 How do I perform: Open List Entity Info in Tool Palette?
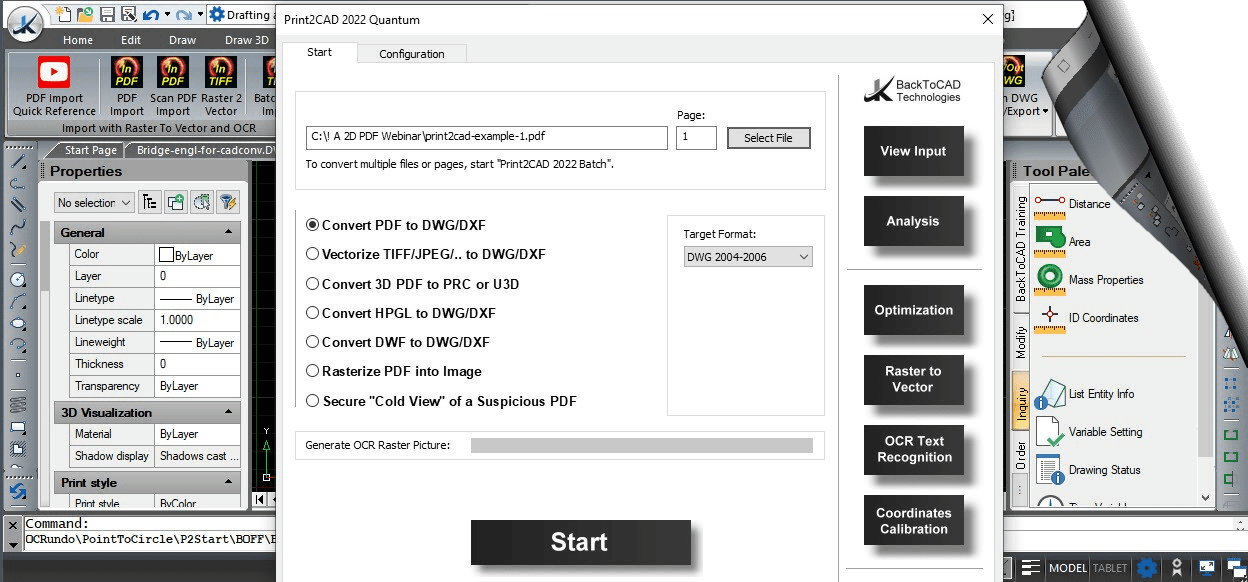coord(1084,394)
